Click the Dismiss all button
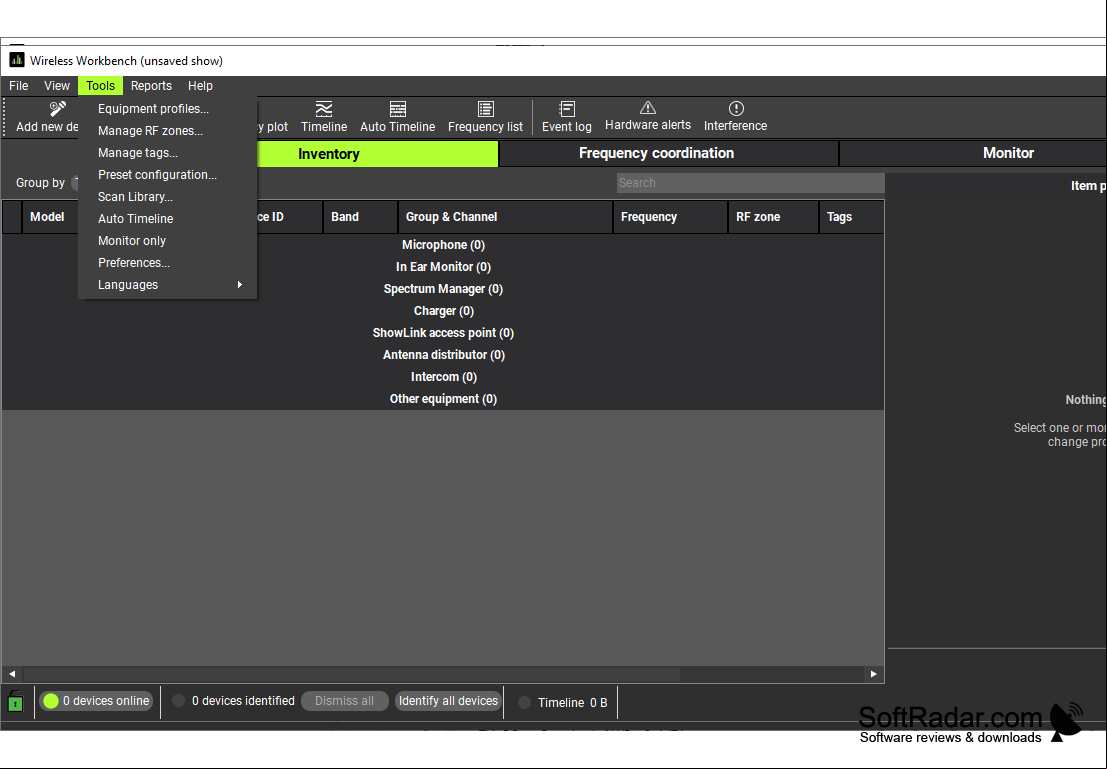The height and width of the screenshot is (769, 1107). click(x=345, y=701)
